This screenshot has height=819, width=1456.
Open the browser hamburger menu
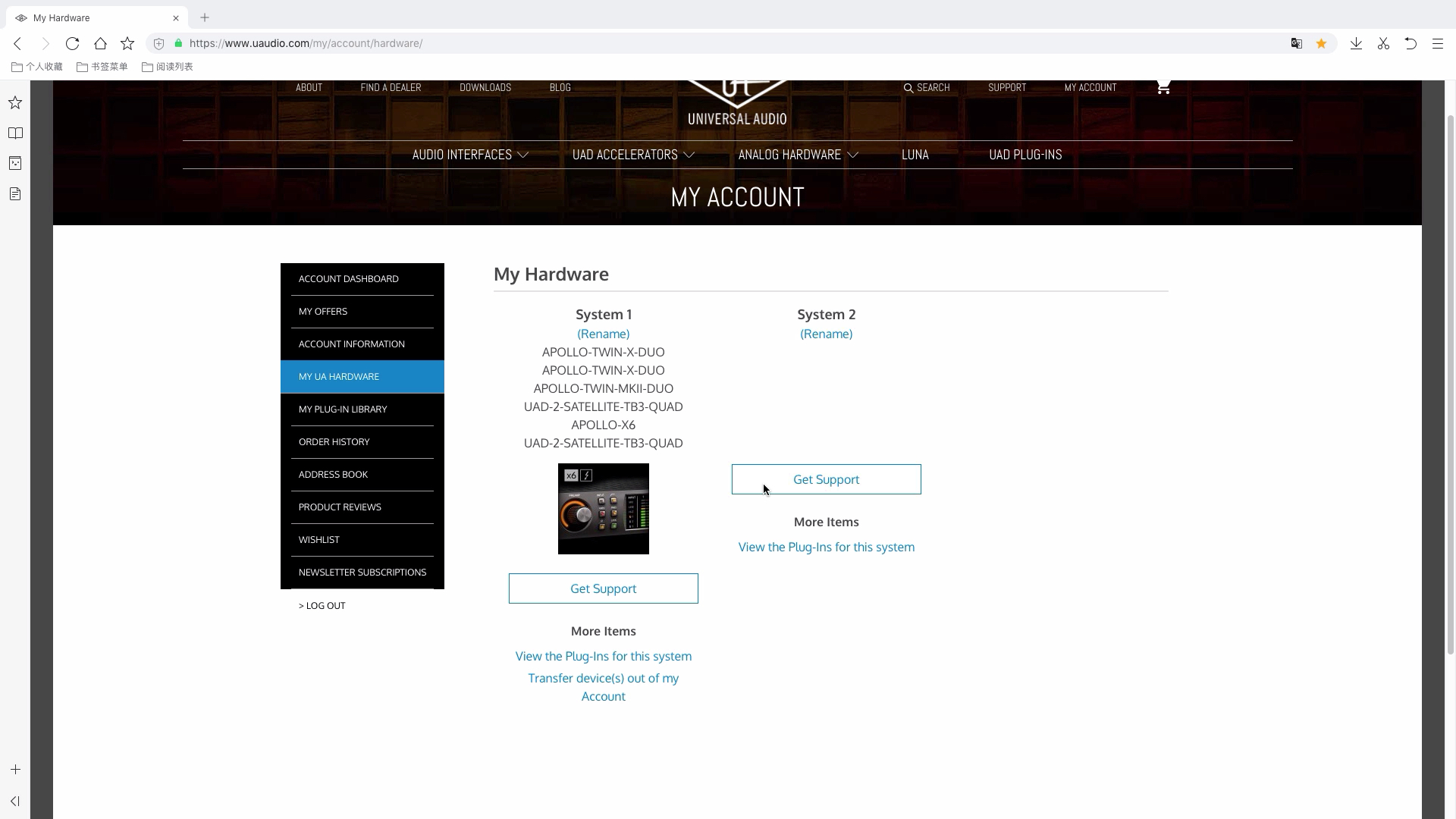pyautogui.click(x=1438, y=43)
